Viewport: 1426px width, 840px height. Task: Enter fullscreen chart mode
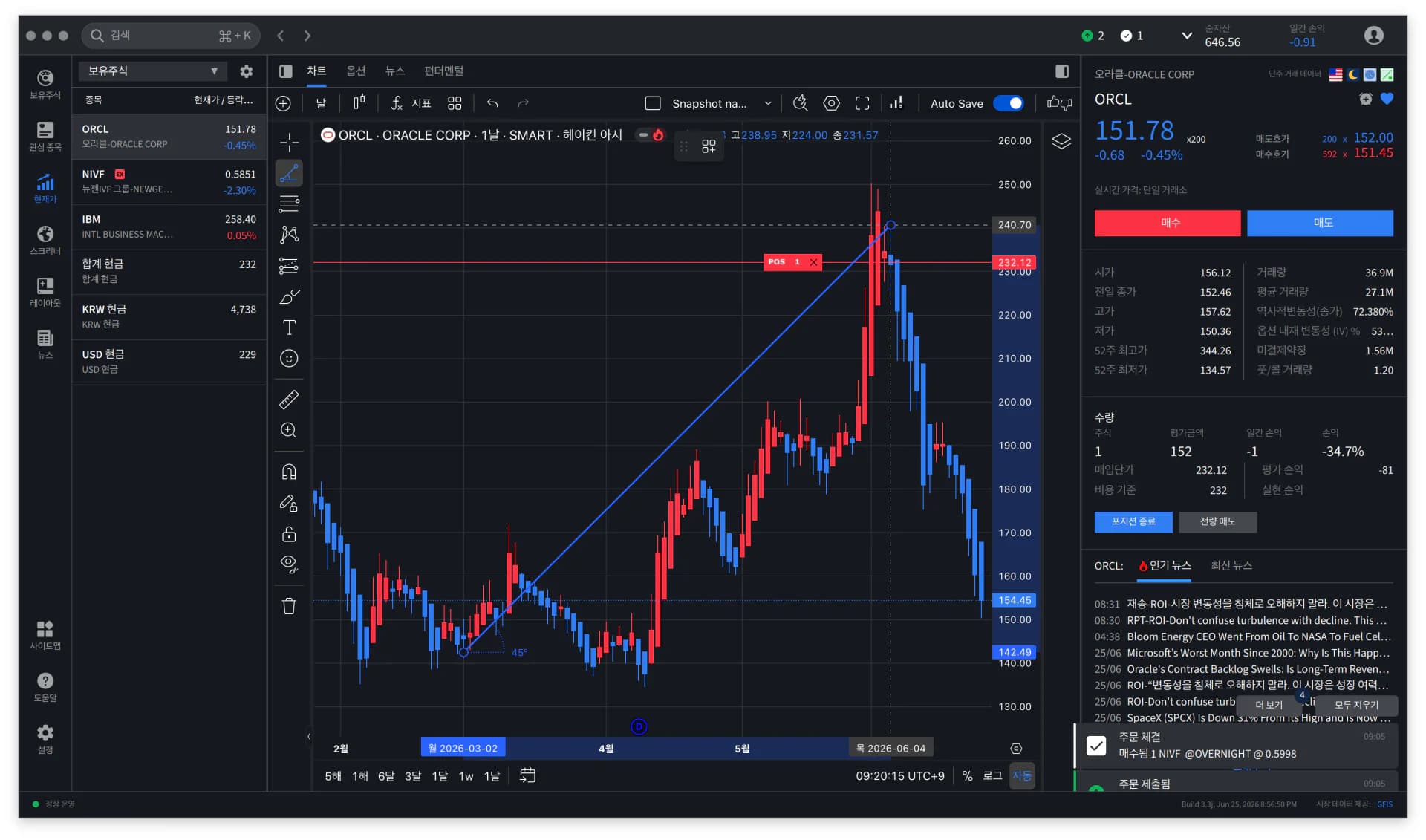coord(862,103)
